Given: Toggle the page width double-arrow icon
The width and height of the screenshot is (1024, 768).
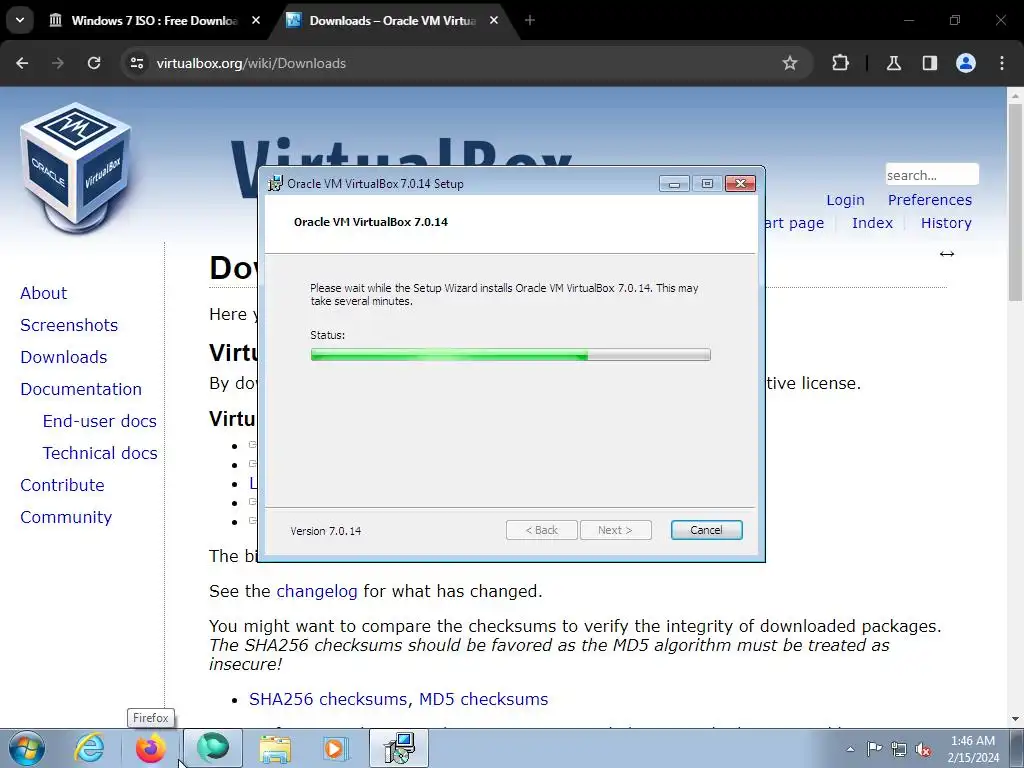Looking at the screenshot, I should pyautogui.click(x=947, y=254).
